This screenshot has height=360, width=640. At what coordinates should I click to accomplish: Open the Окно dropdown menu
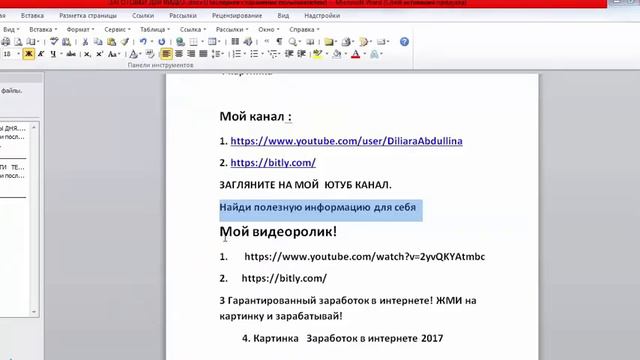(269, 29)
